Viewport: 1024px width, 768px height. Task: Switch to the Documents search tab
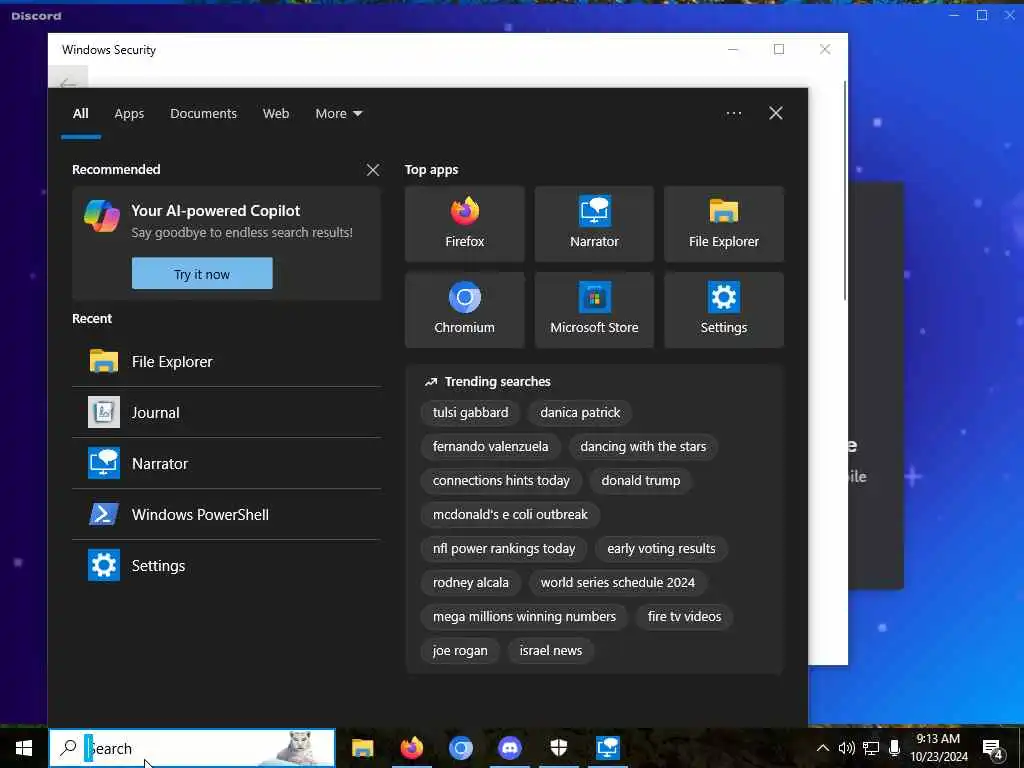pos(203,114)
